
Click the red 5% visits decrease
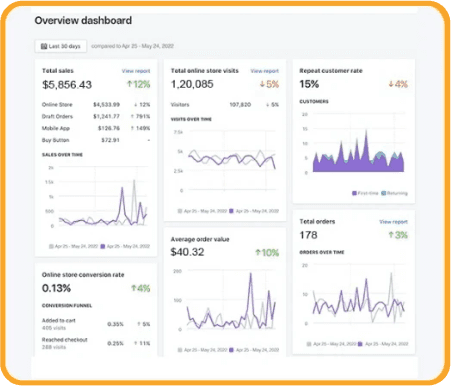(269, 84)
